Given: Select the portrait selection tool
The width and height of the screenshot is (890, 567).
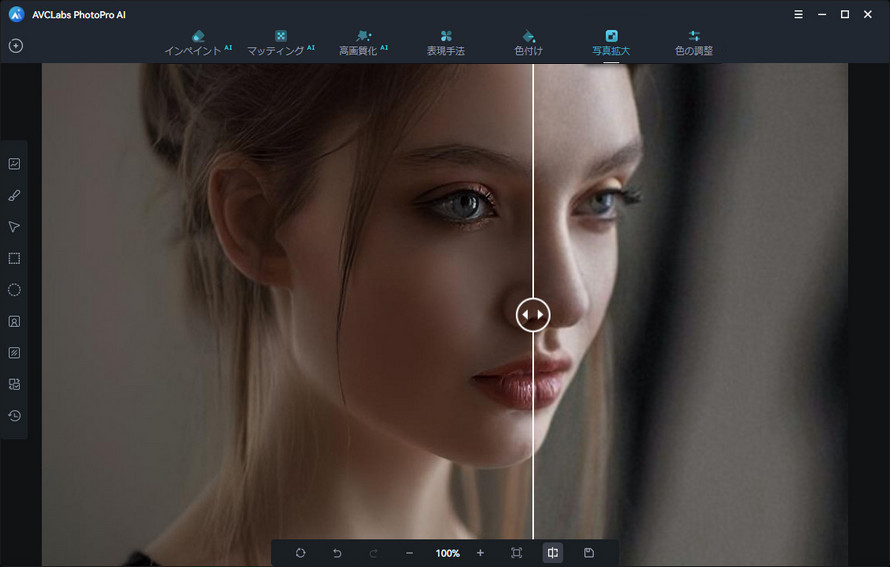Looking at the screenshot, I should point(14,321).
